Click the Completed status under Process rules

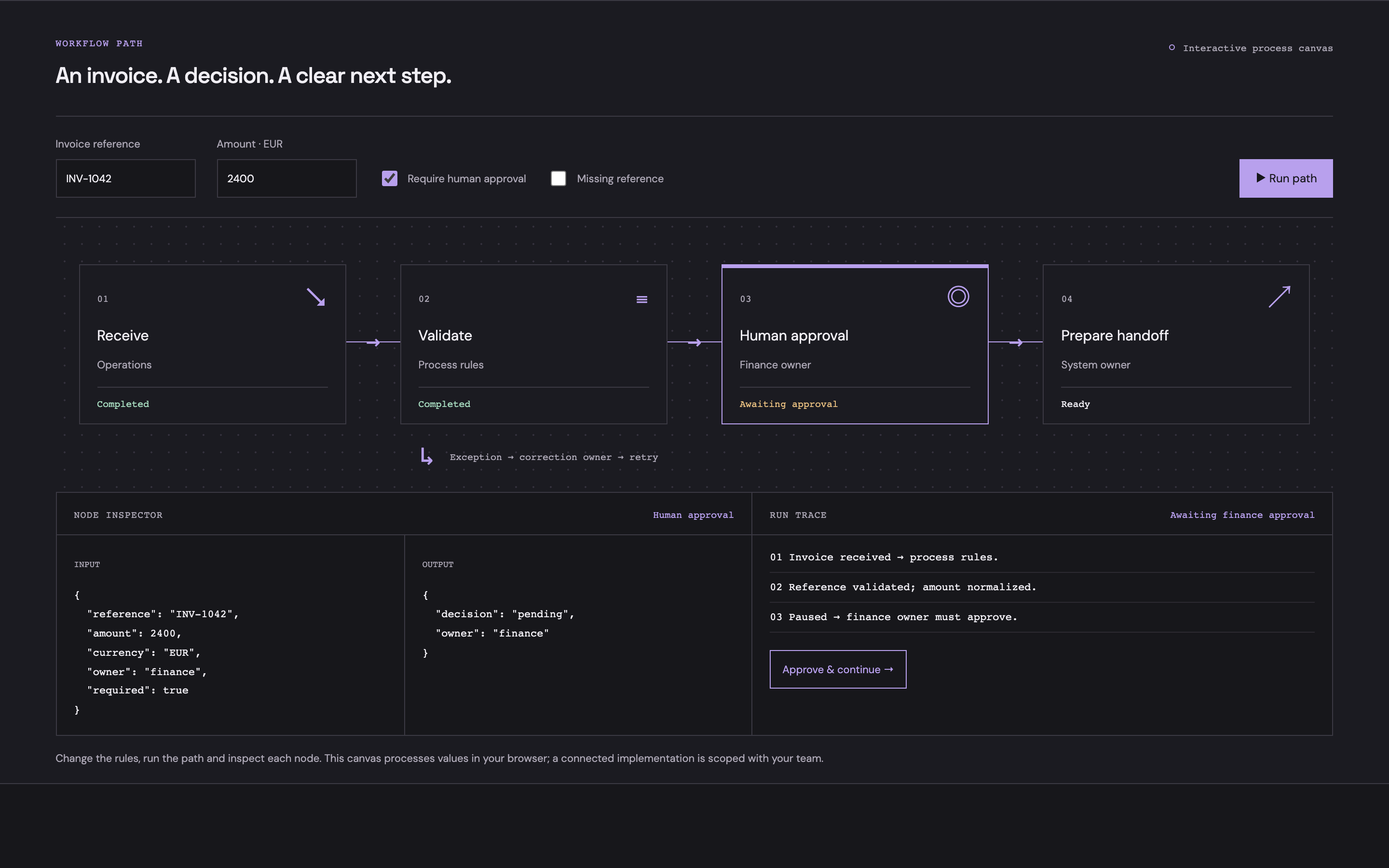click(x=444, y=404)
